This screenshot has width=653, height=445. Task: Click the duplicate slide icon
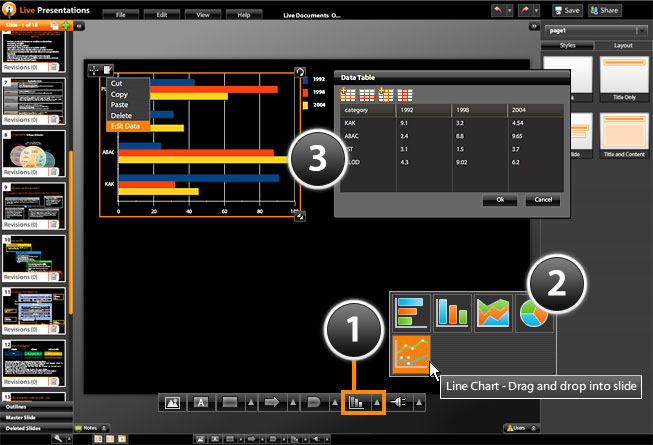pyautogui.click(x=55, y=25)
